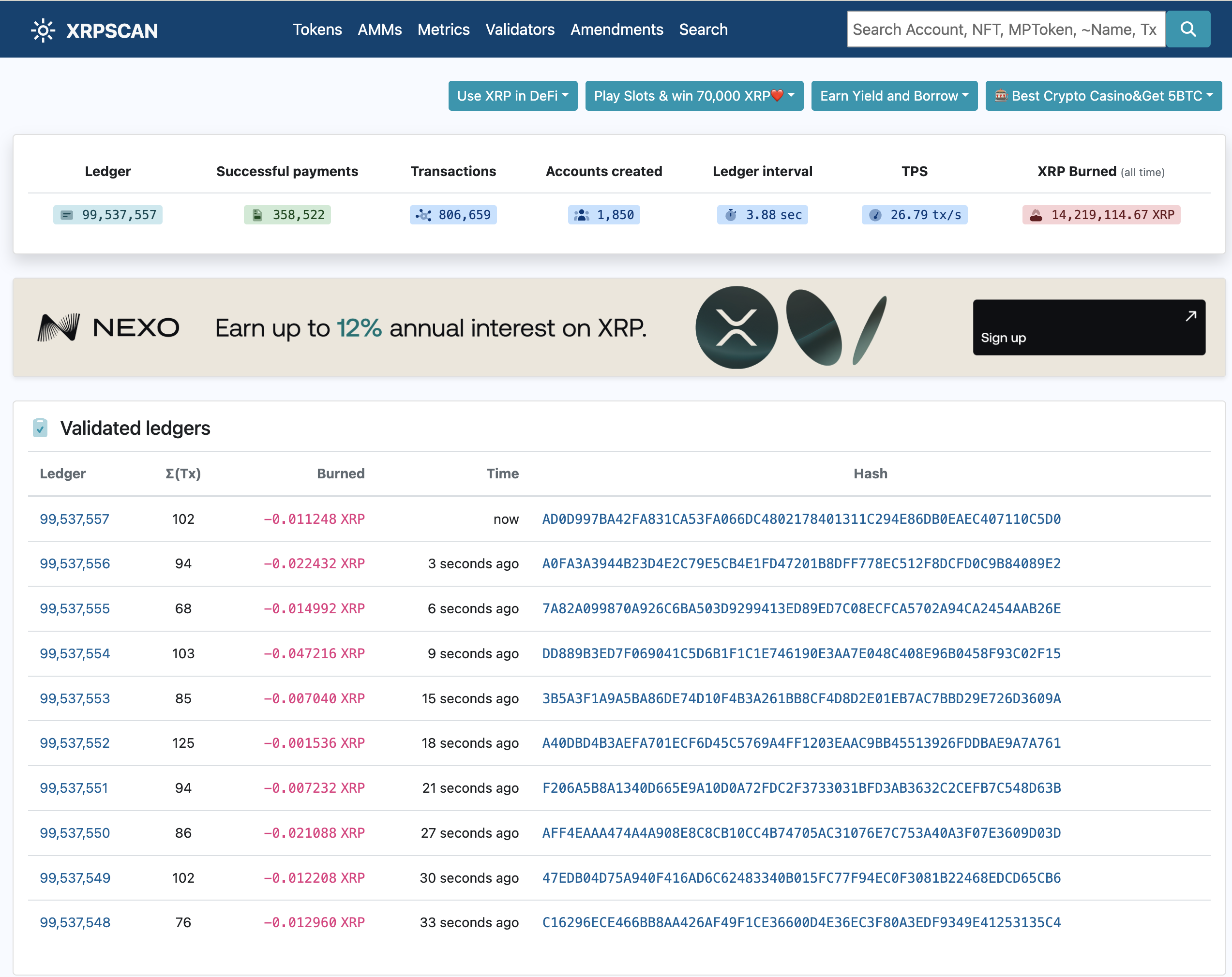Click the Validated ledgers clipboard check icon
1232x977 pixels.
(40, 428)
